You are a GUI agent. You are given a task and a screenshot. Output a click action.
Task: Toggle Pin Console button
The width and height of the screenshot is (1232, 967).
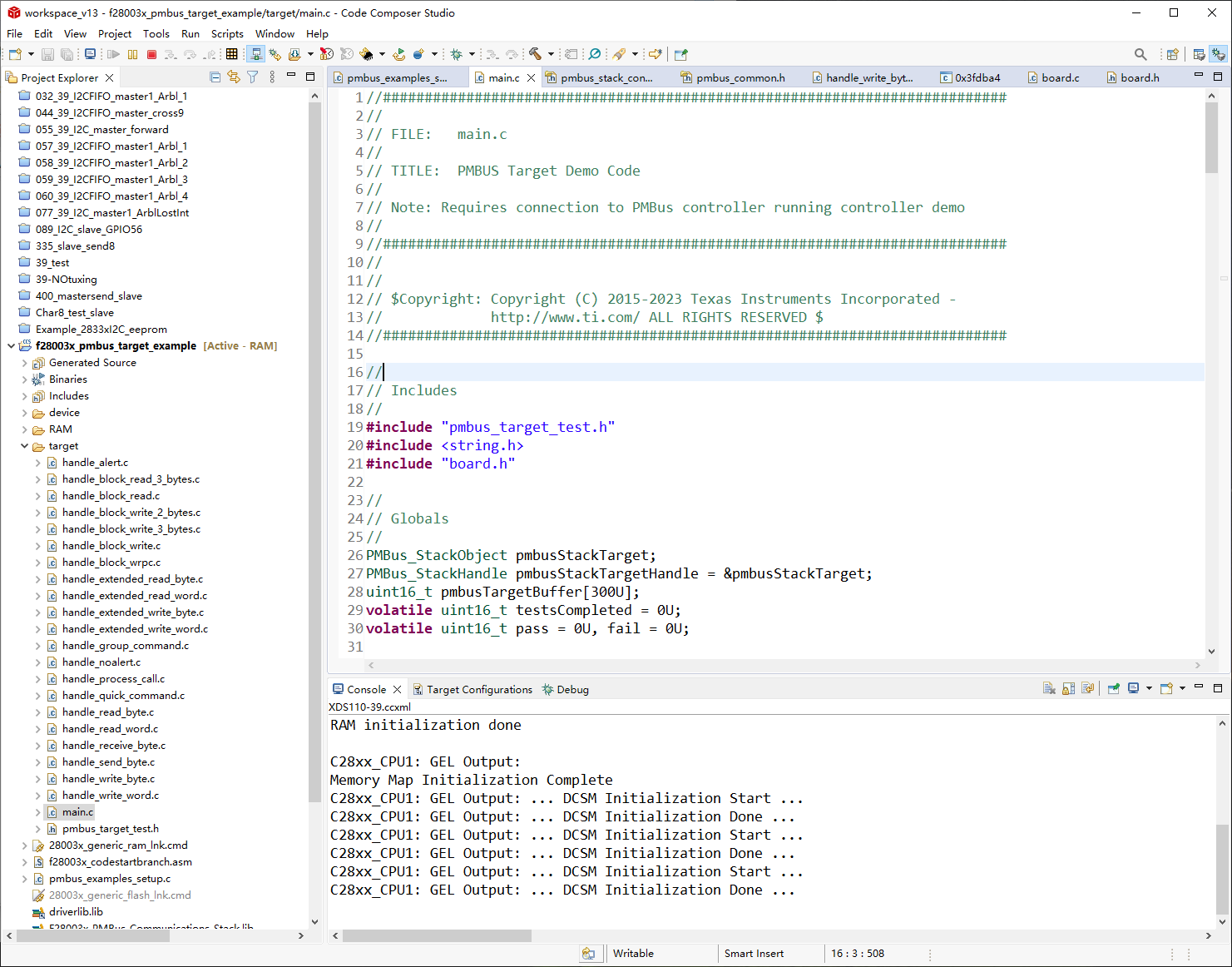[x=1113, y=689]
